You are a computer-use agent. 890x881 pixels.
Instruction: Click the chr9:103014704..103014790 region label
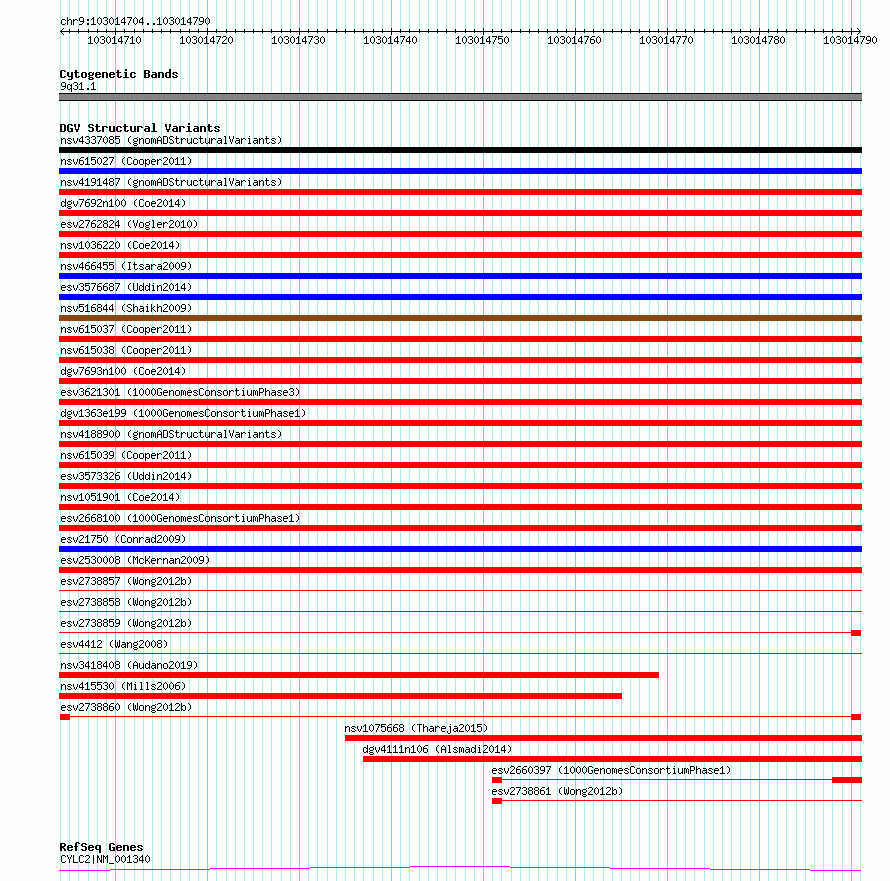pyautogui.click(x=135, y=21)
